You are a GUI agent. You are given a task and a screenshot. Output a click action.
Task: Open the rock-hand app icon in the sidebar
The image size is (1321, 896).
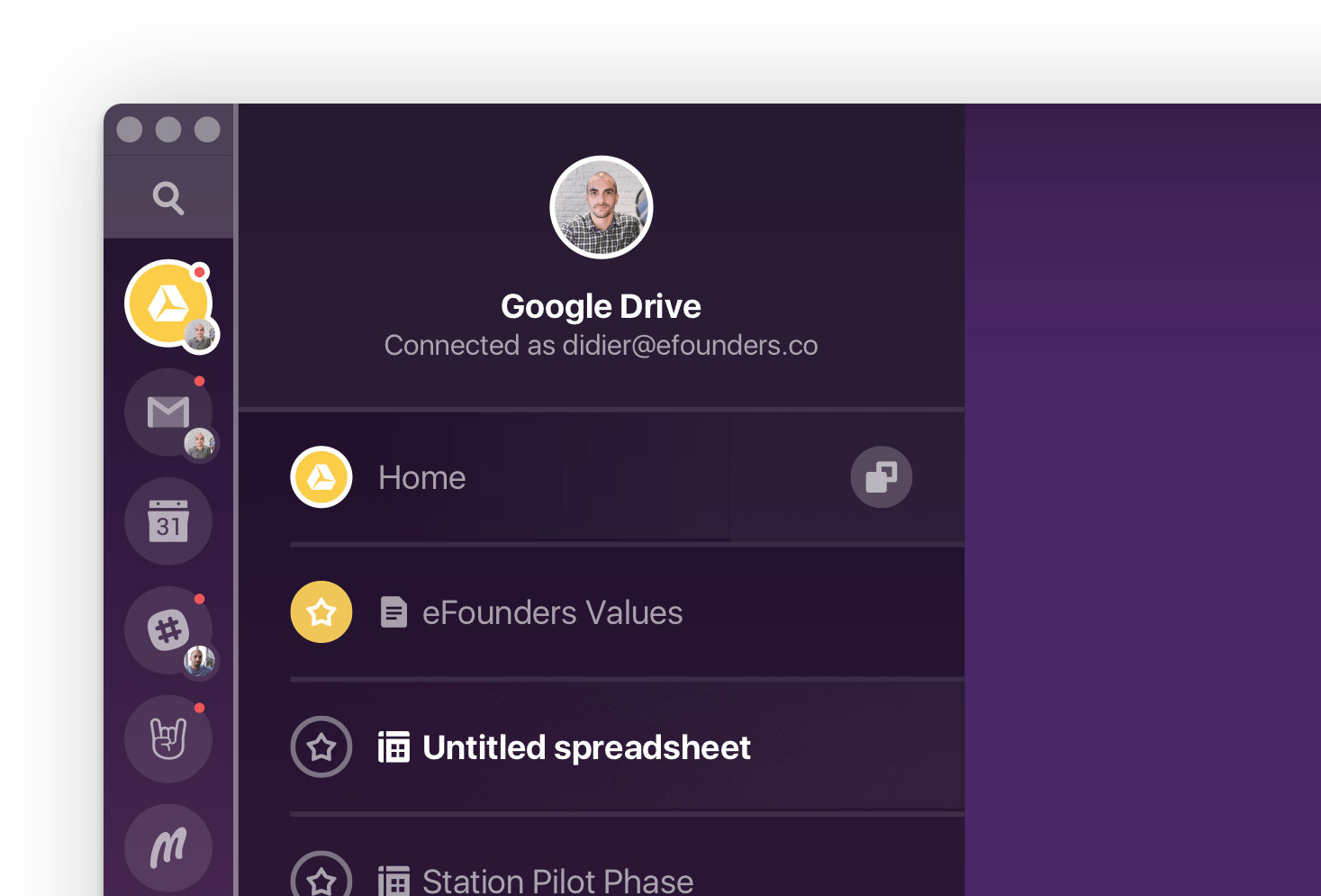coord(168,739)
